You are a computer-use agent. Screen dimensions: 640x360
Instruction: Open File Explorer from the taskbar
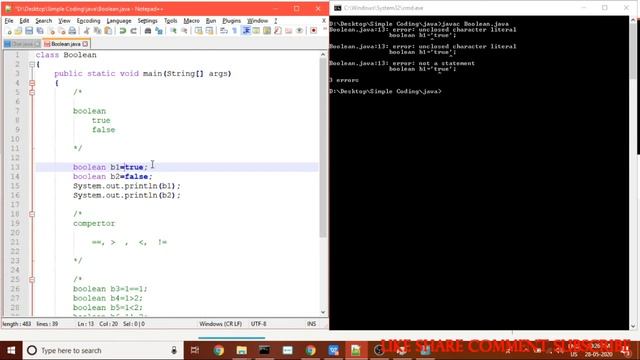coord(242,350)
